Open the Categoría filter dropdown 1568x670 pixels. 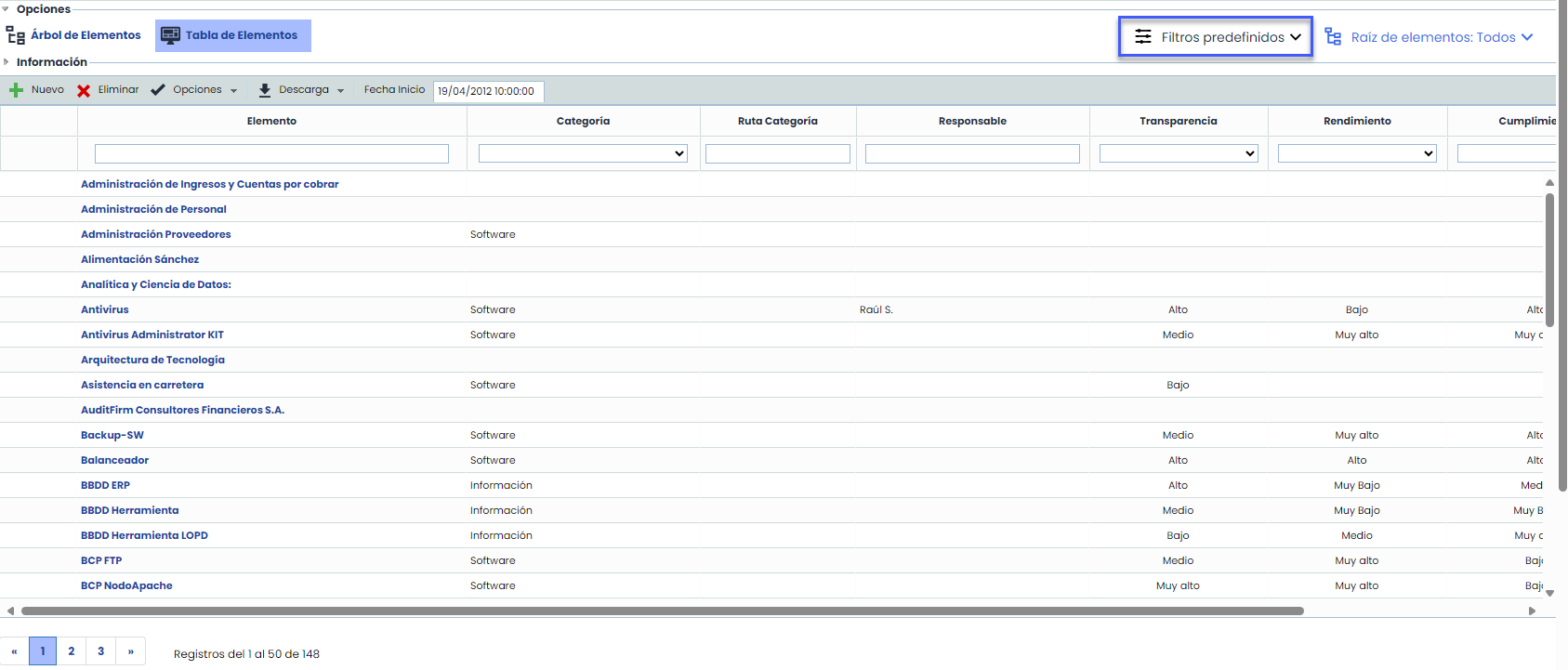pos(583,153)
